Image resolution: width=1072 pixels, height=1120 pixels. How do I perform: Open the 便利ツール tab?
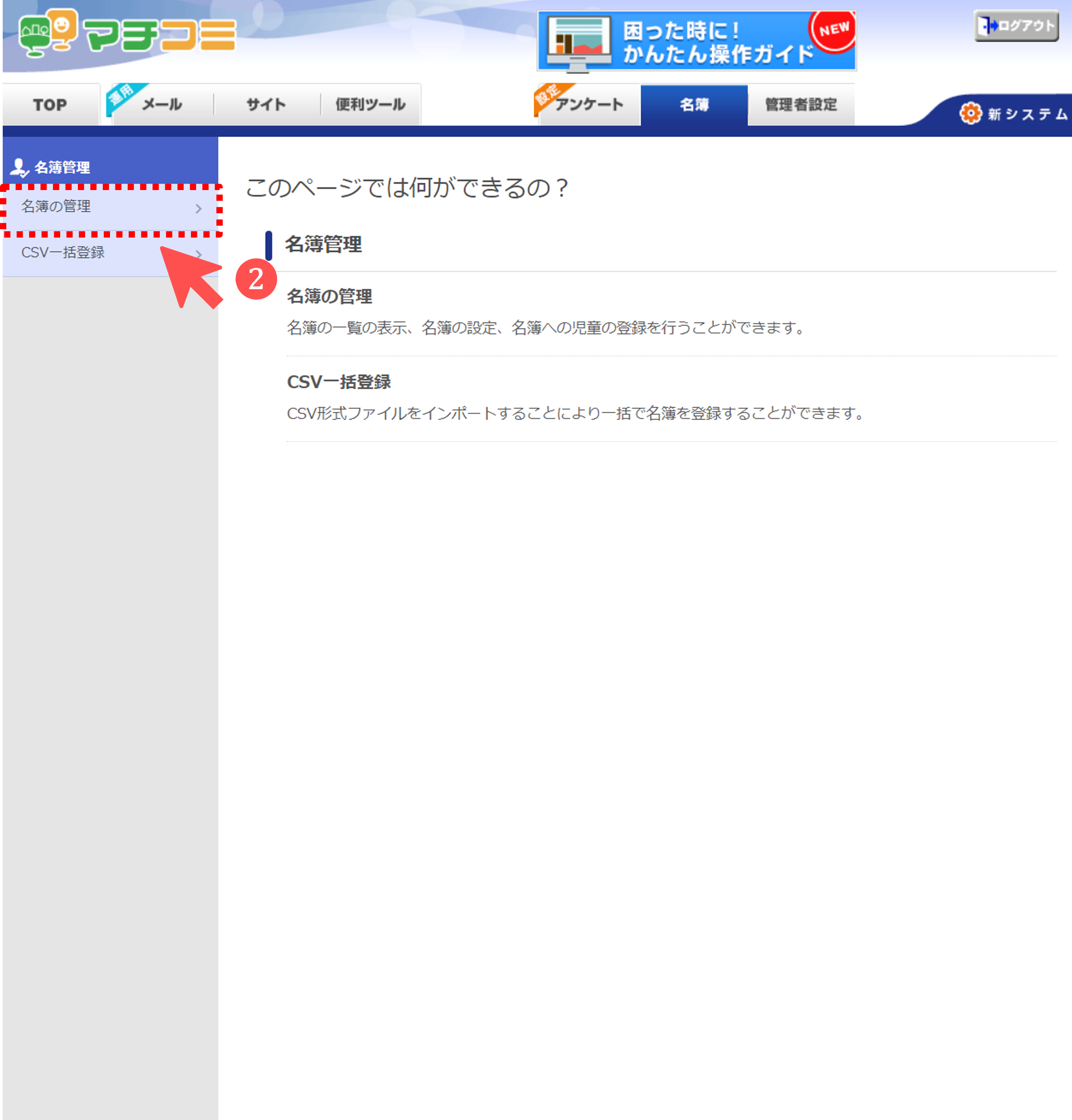click(370, 105)
